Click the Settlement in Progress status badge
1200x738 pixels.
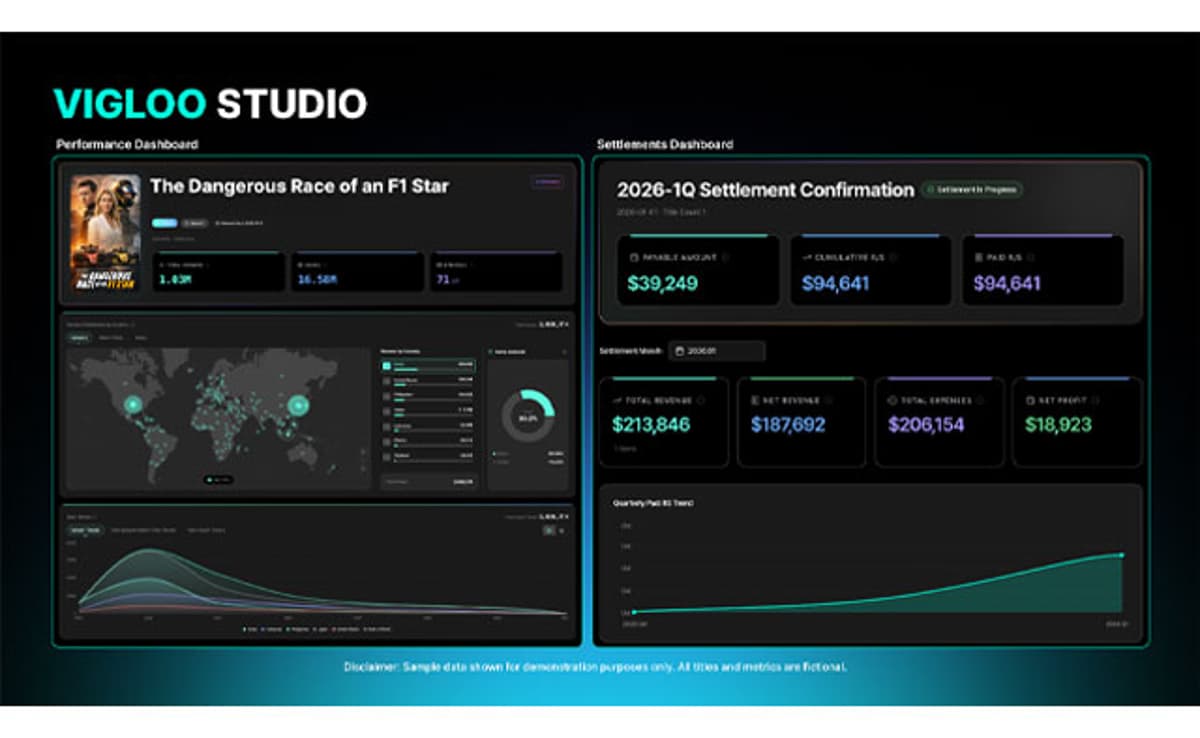970,189
